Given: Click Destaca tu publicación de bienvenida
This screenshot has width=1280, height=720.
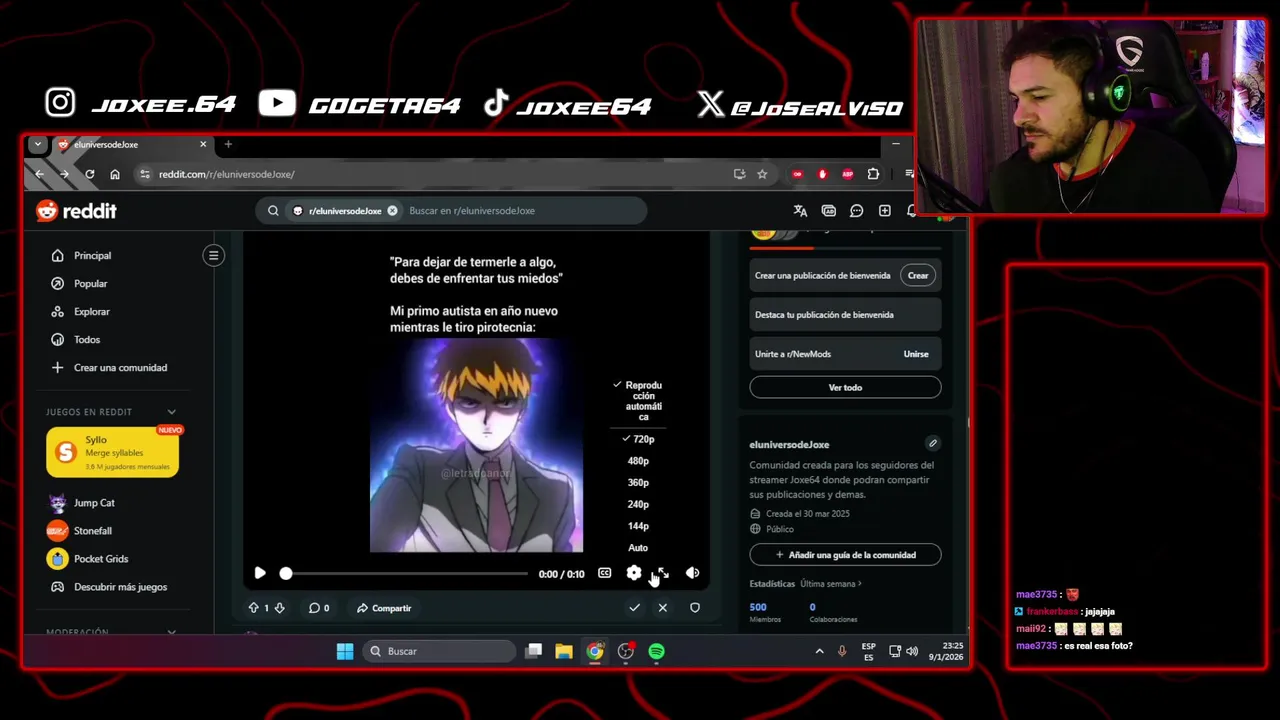Looking at the screenshot, I should click(845, 315).
